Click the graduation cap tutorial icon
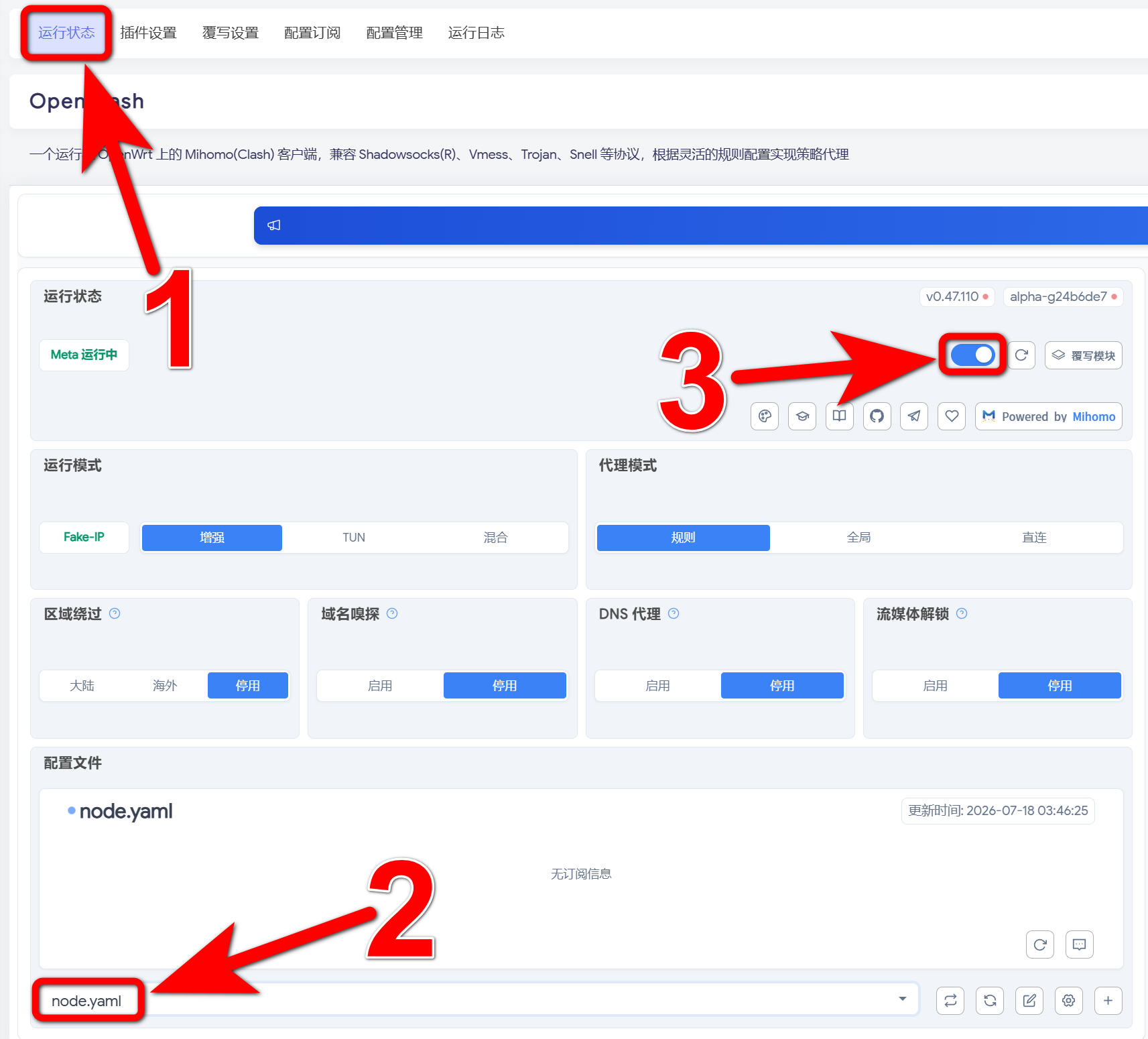Screen dimensions: 1148x1039 (x=802, y=416)
